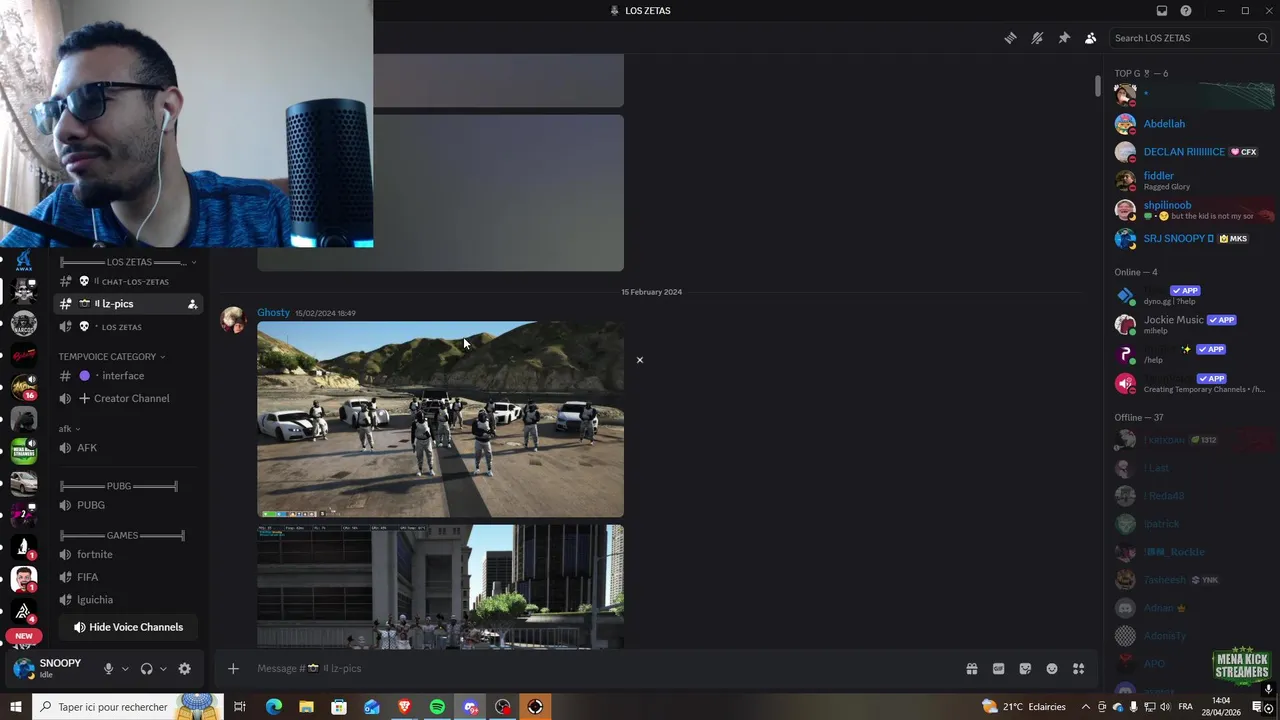Open microphone input options dropdown arrow
The width and height of the screenshot is (1280, 720).
125,669
